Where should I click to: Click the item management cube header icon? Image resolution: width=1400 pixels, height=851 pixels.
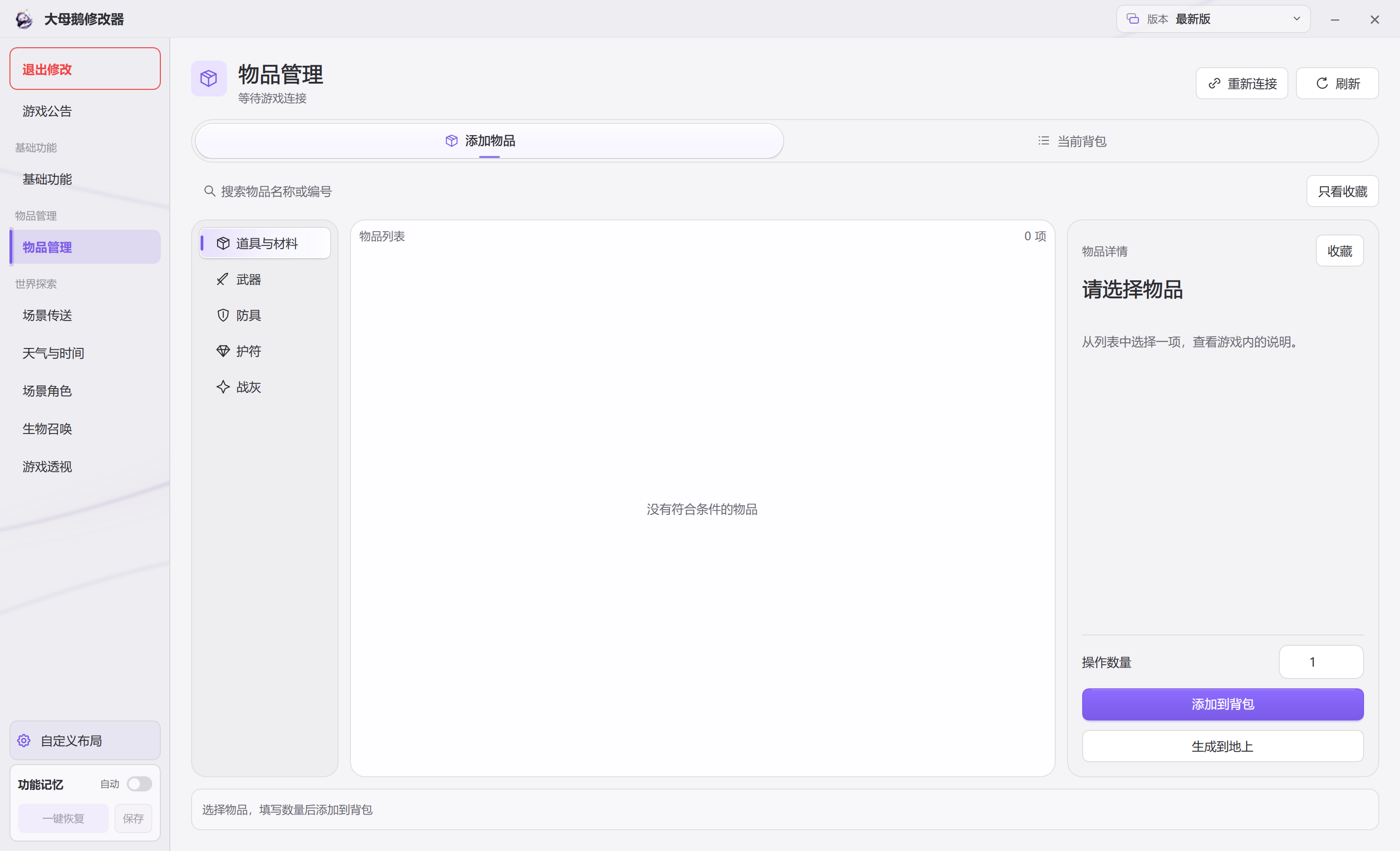click(209, 78)
